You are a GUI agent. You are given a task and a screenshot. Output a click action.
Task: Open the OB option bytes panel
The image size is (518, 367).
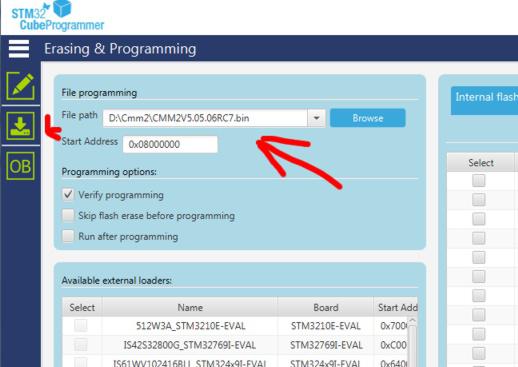(x=20, y=166)
